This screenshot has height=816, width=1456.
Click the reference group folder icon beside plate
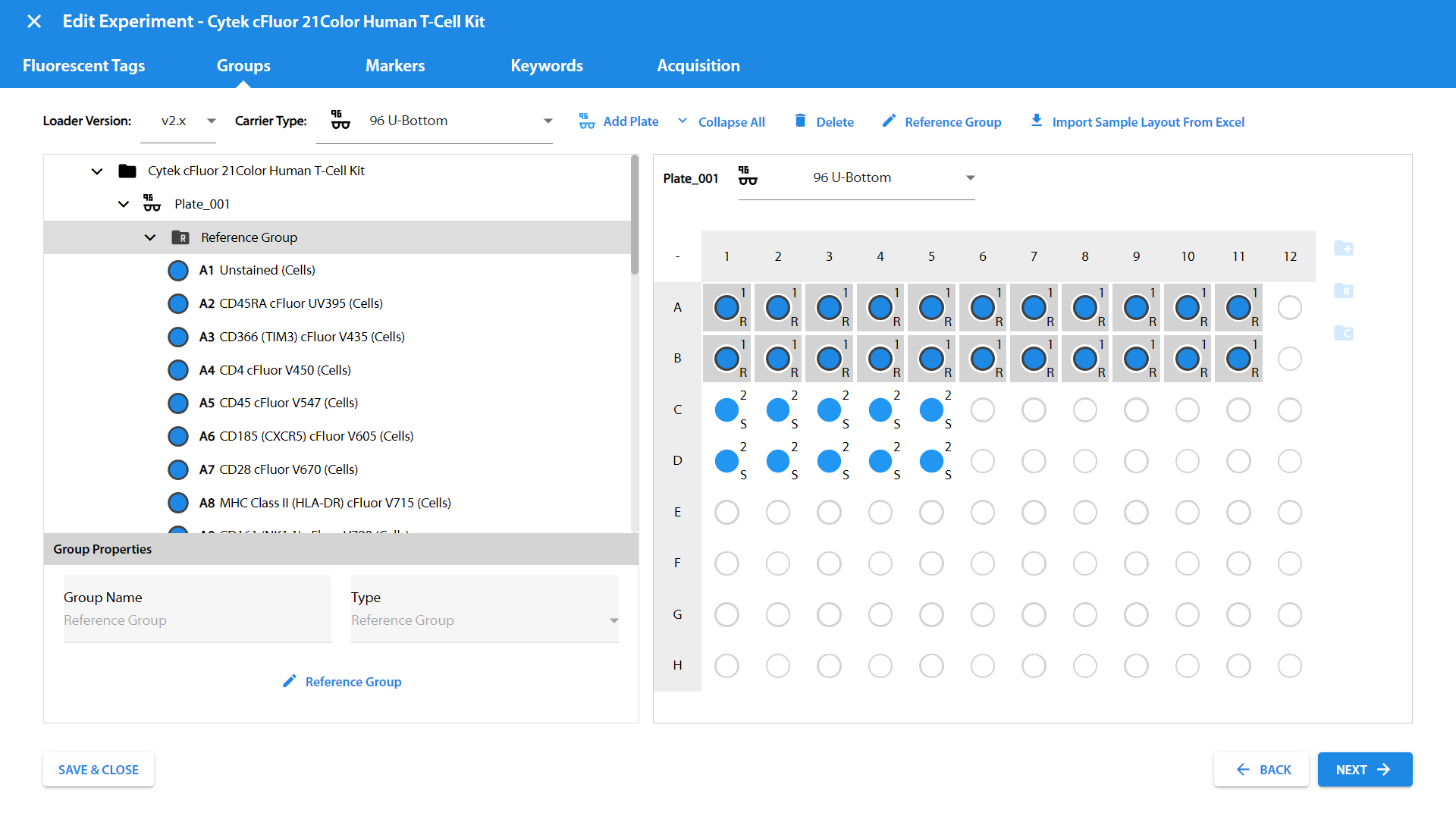pyautogui.click(x=1344, y=290)
